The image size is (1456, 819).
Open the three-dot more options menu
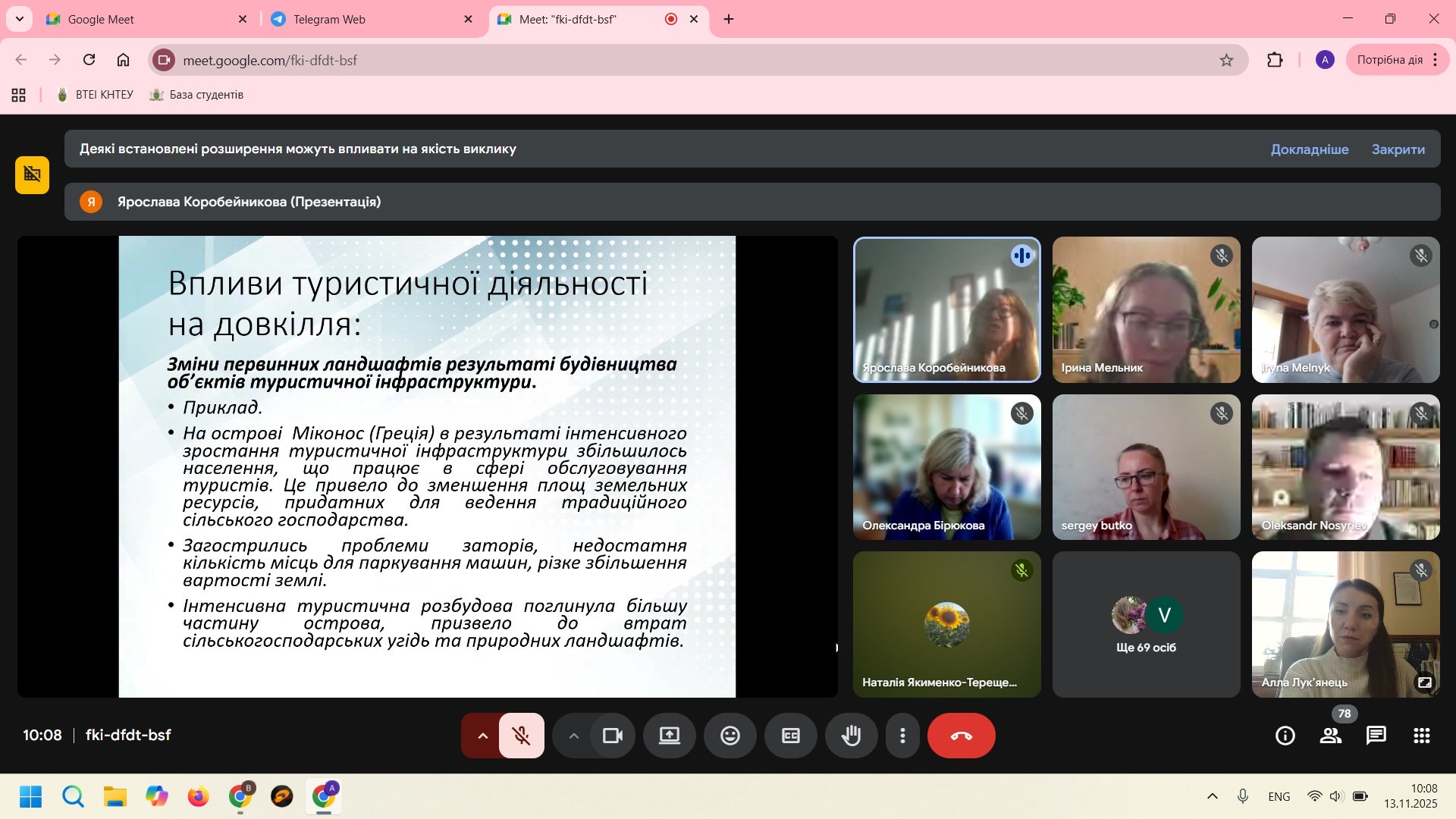(x=902, y=735)
